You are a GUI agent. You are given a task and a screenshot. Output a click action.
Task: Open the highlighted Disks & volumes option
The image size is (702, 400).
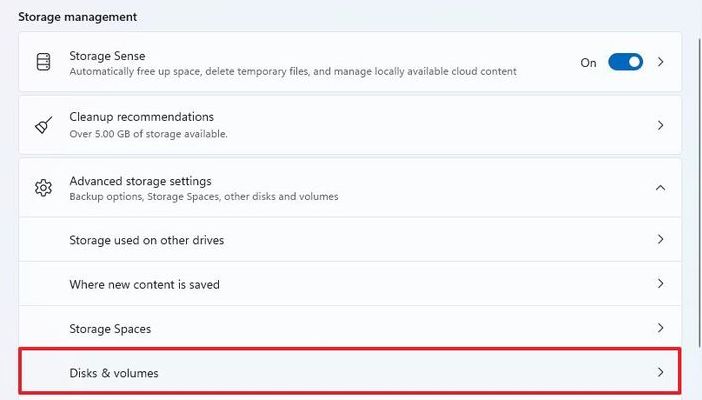114,373
